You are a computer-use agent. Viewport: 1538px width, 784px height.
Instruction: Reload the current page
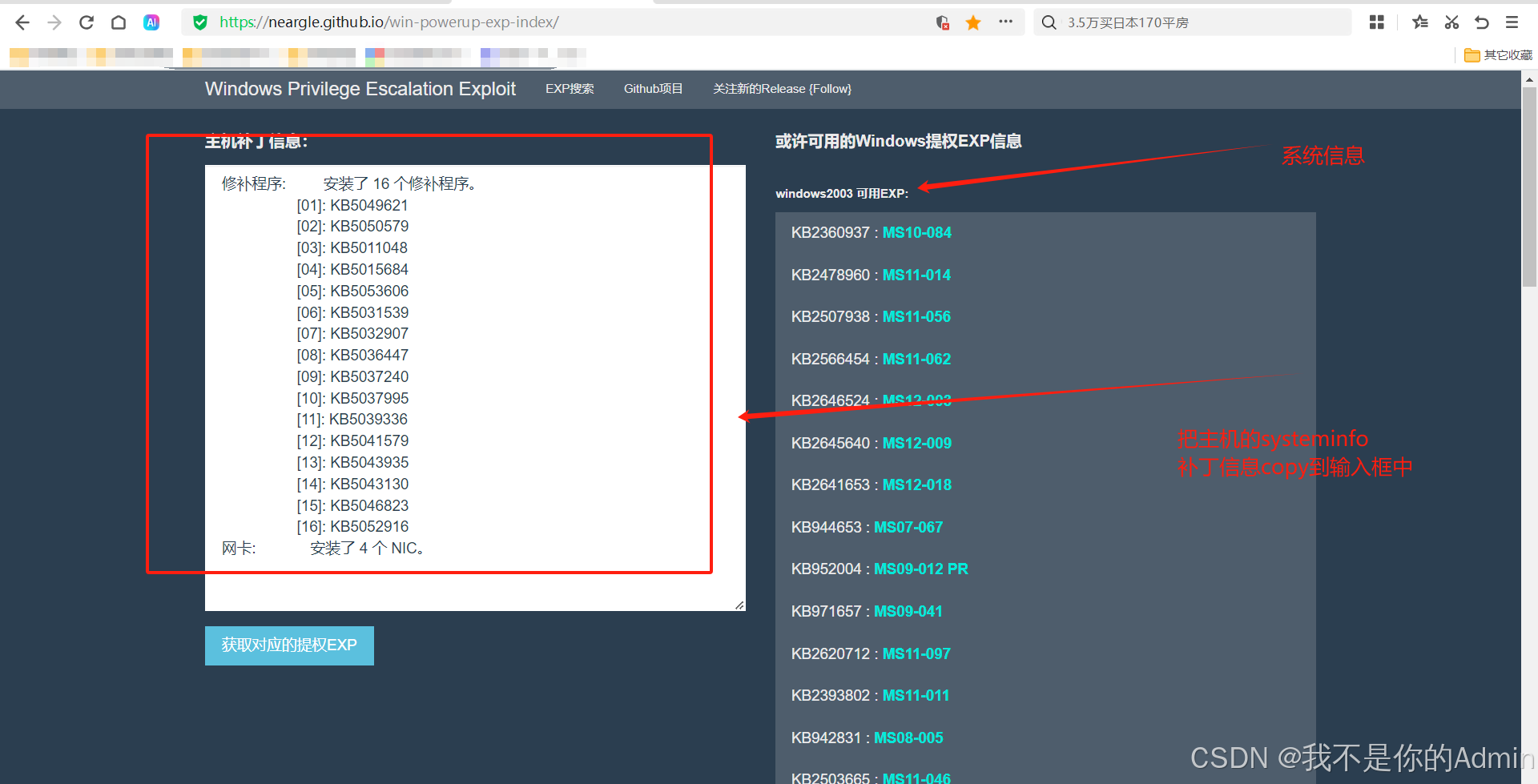coord(87,22)
